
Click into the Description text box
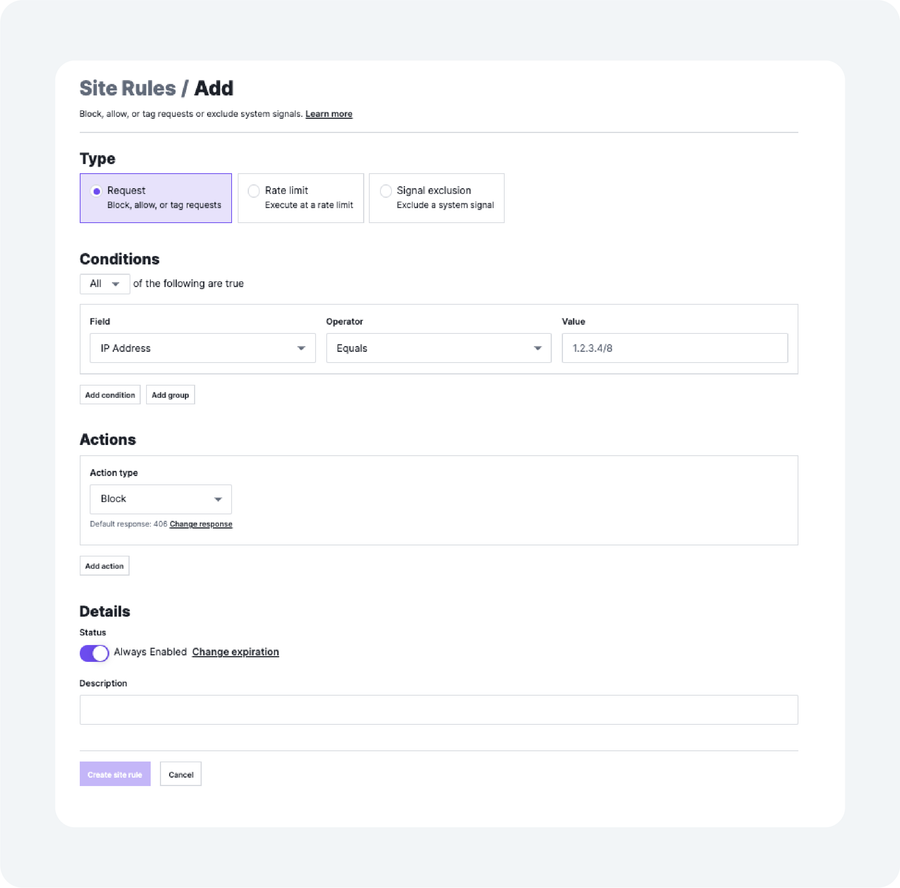point(438,709)
